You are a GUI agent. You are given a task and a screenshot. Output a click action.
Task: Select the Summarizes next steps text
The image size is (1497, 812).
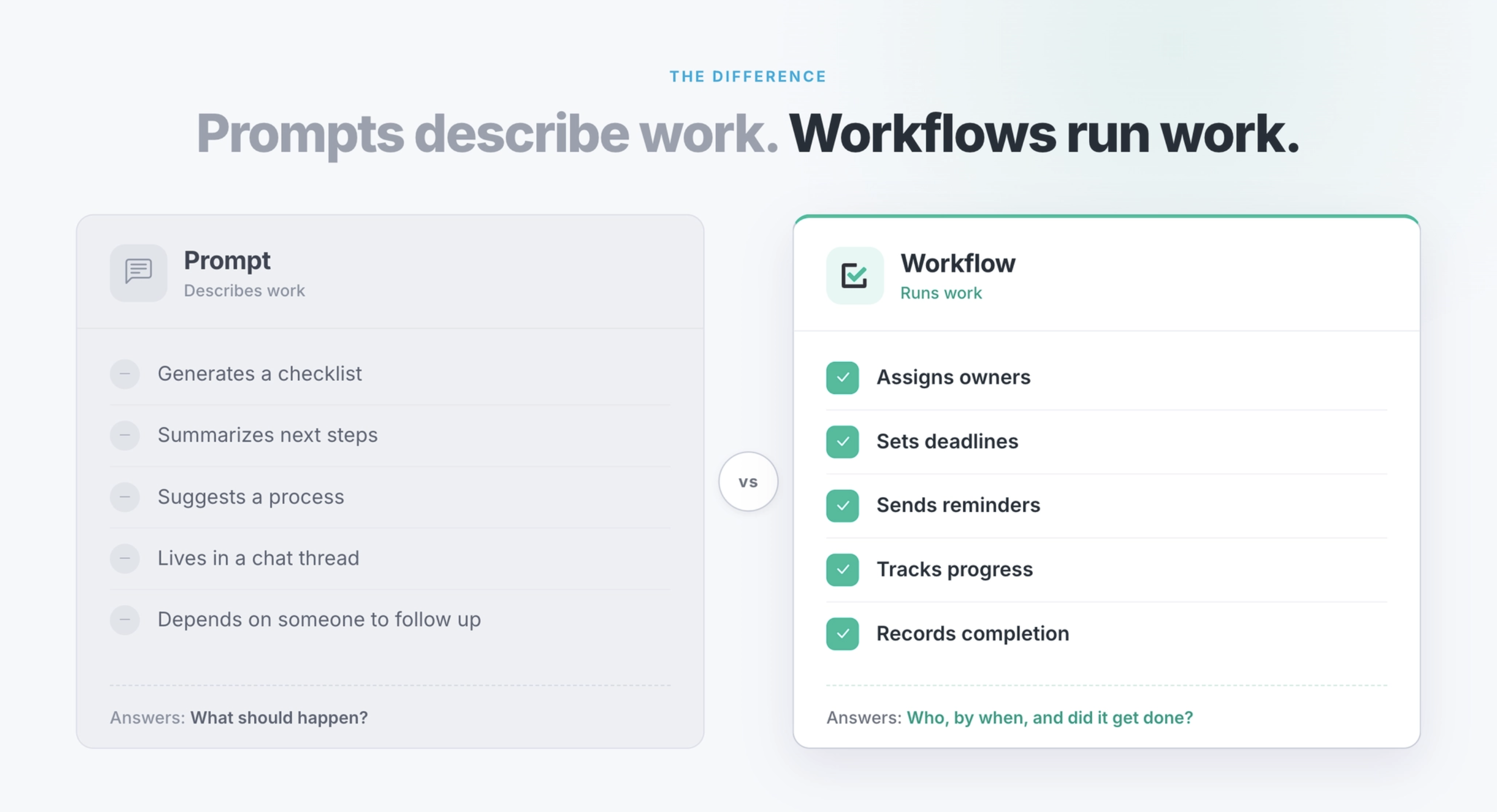[x=267, y=436]
